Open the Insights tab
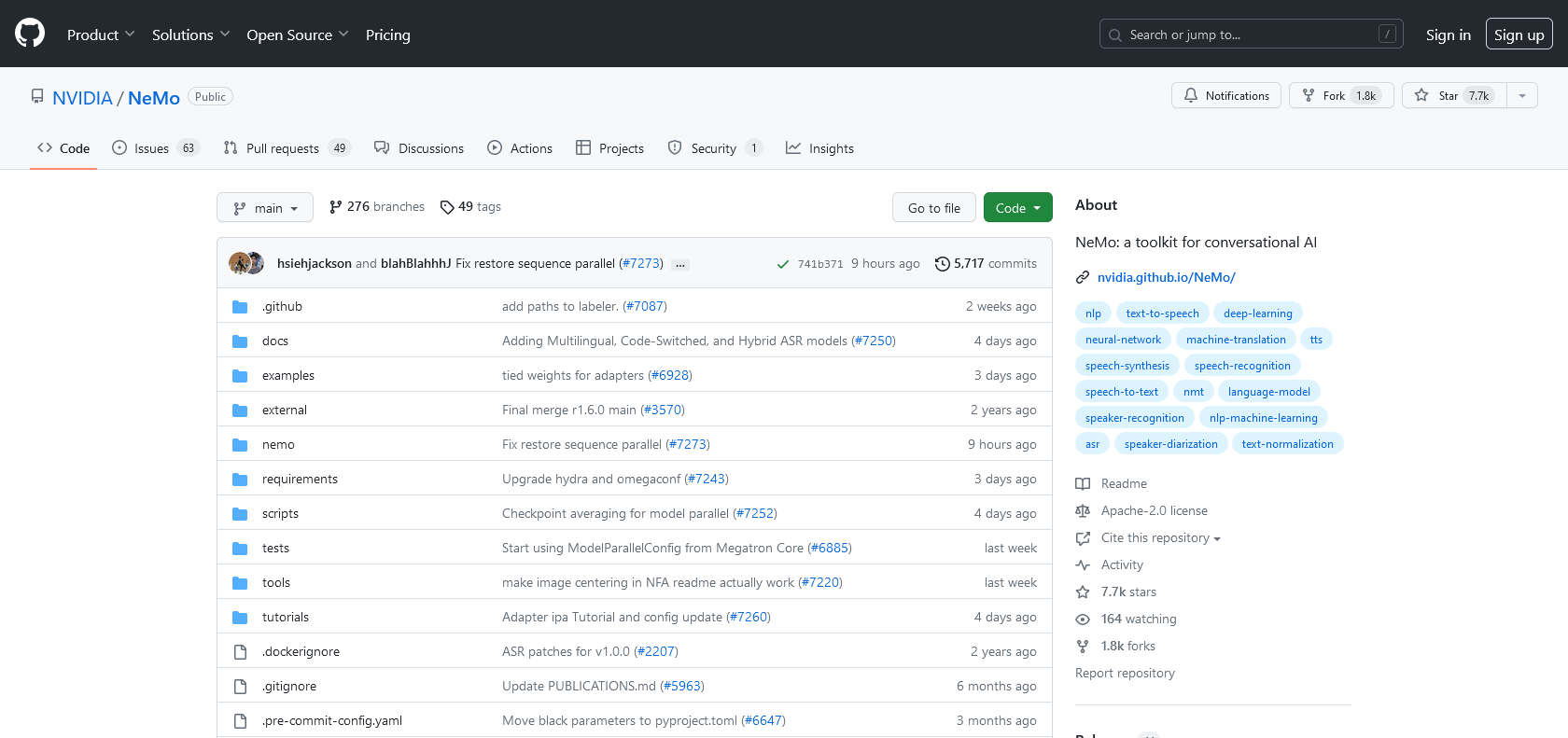 click(x=820, y=148)
